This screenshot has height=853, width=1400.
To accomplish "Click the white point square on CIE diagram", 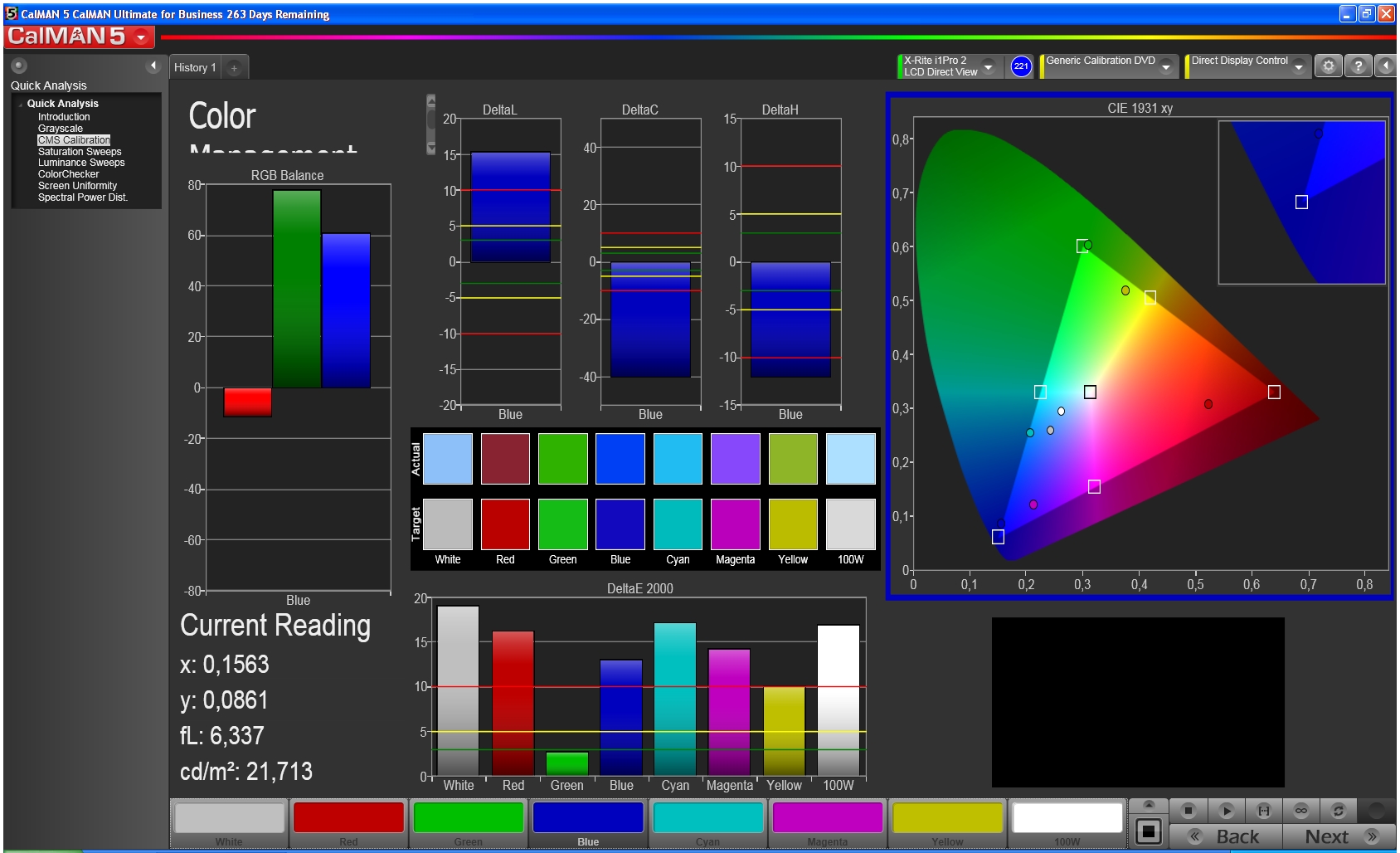I will [x=1090, y=392].
